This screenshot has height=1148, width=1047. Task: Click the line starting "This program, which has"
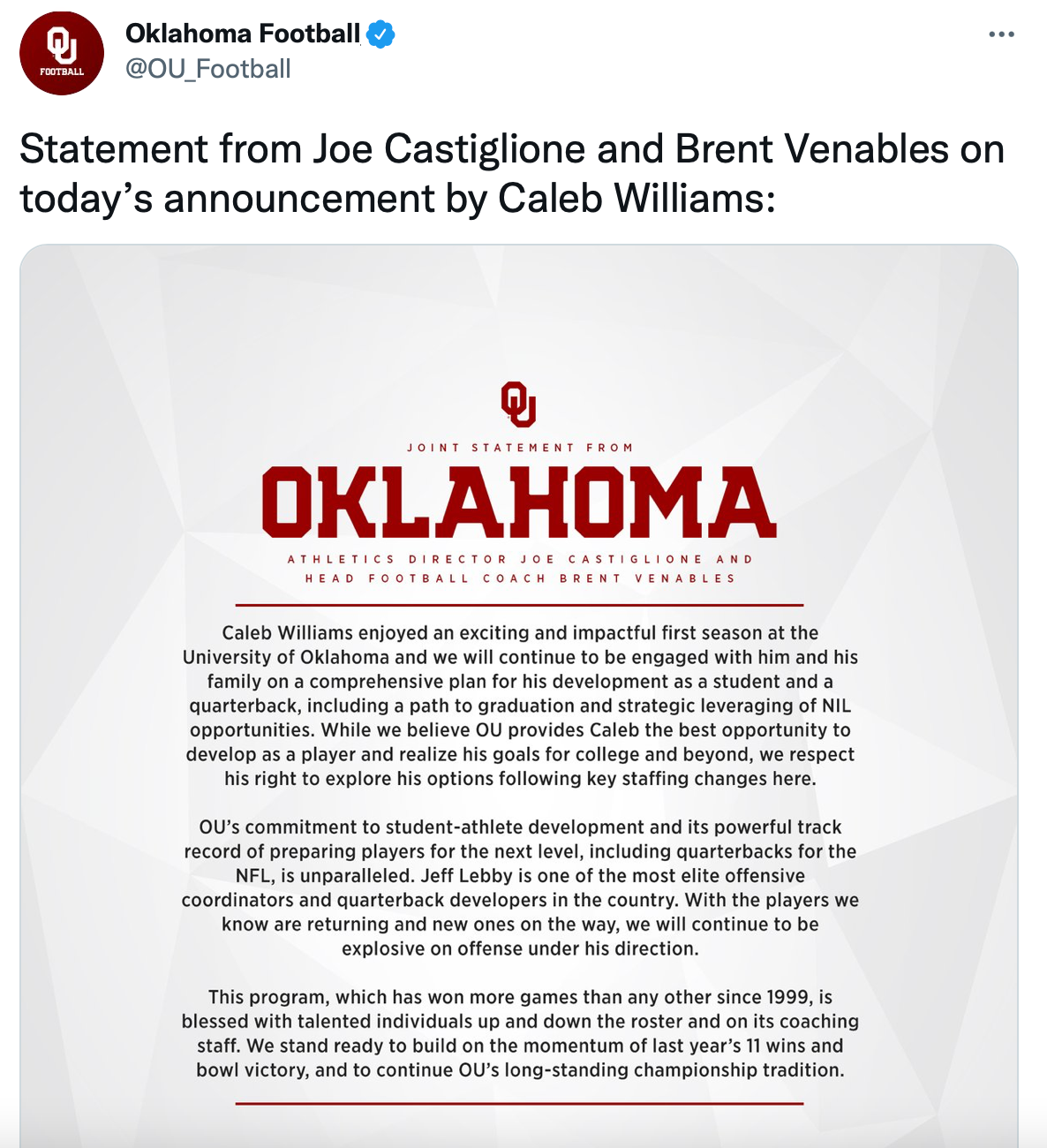tap(520, 997)
